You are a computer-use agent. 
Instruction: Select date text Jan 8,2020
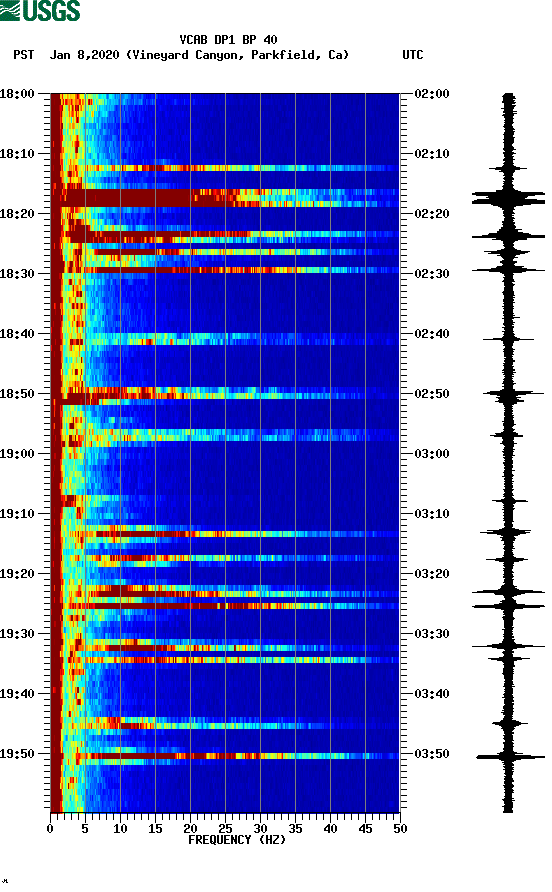[84, 55]
